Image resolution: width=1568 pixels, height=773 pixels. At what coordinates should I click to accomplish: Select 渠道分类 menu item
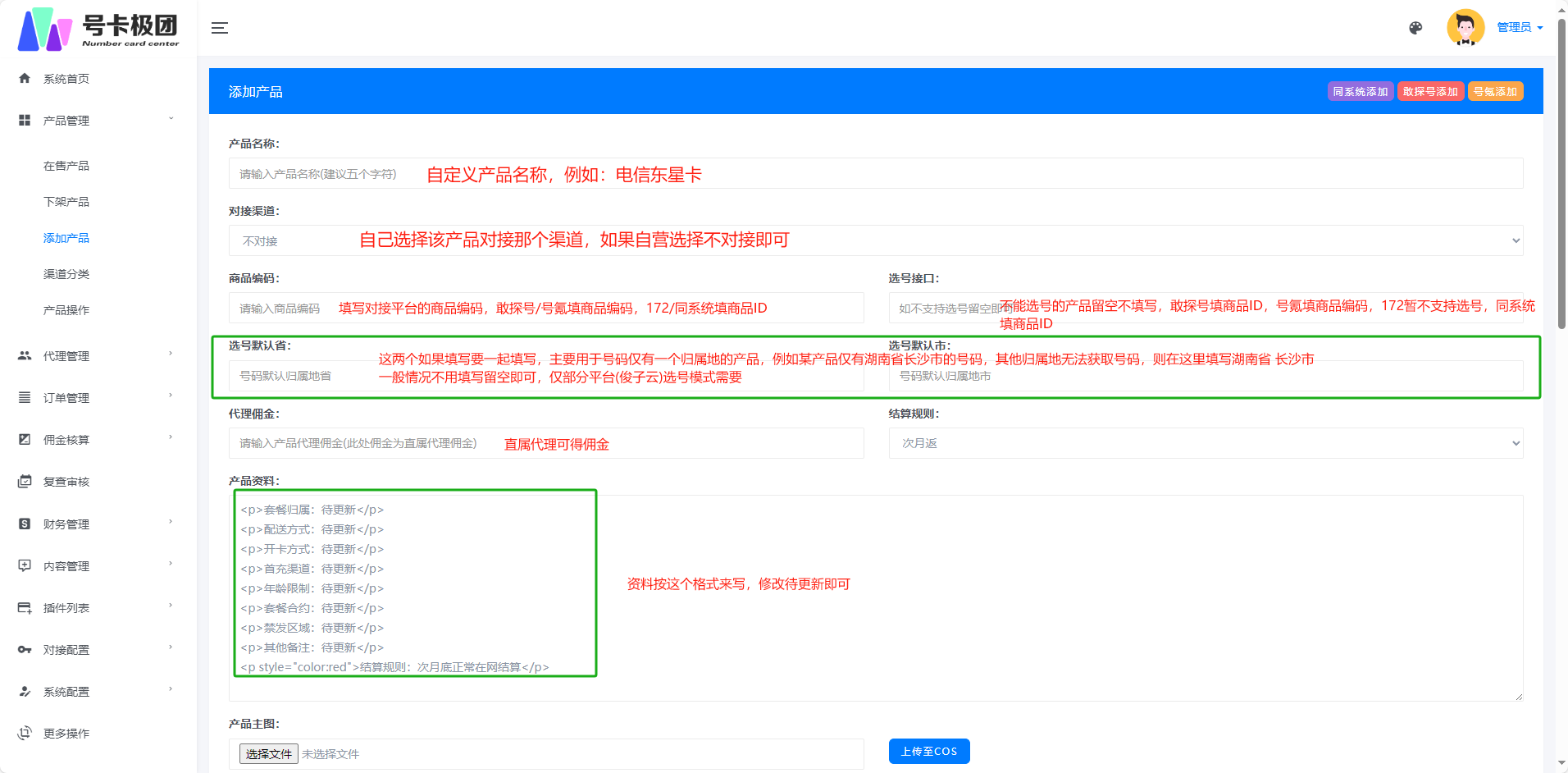[66, 274]
